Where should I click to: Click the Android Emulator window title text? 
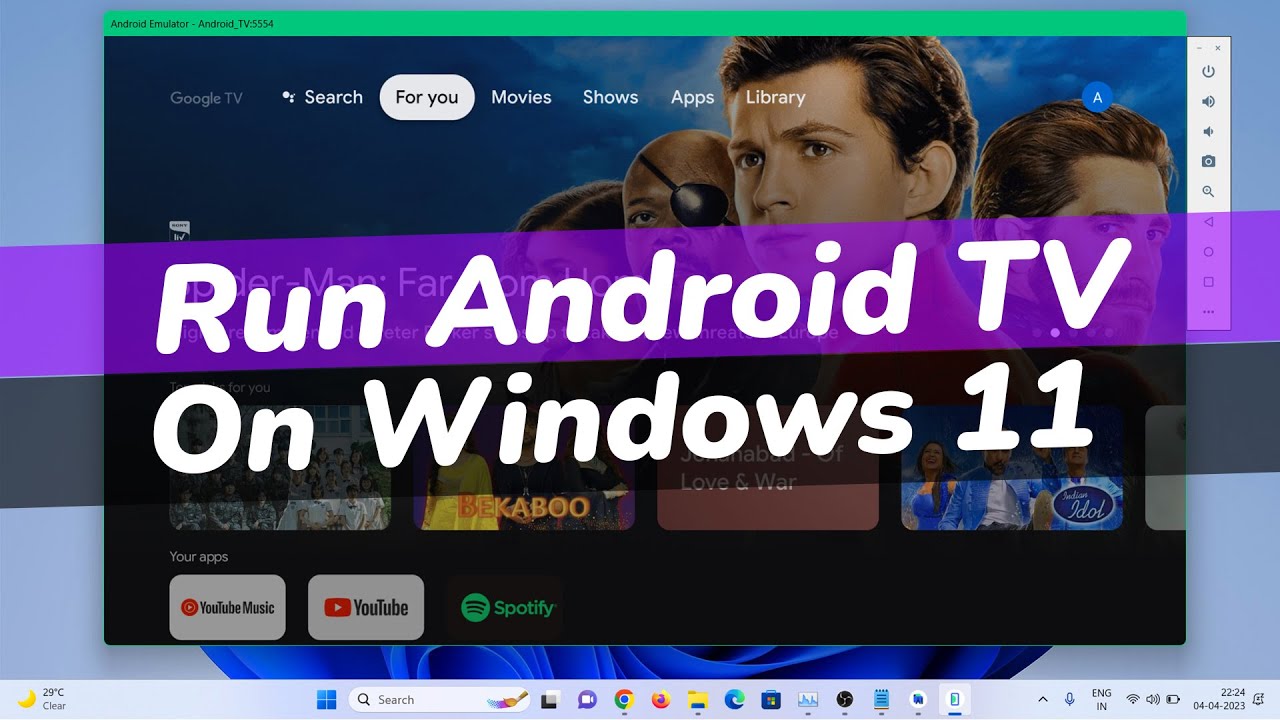click(192, 23)
